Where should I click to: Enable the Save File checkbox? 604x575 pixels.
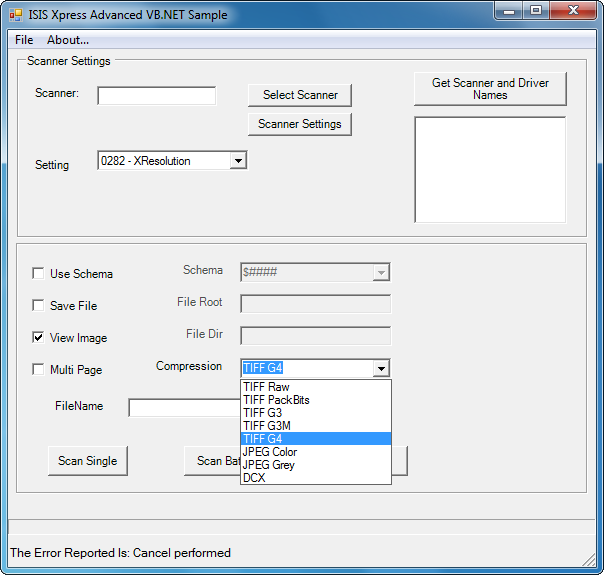click(x=38, y=305)
